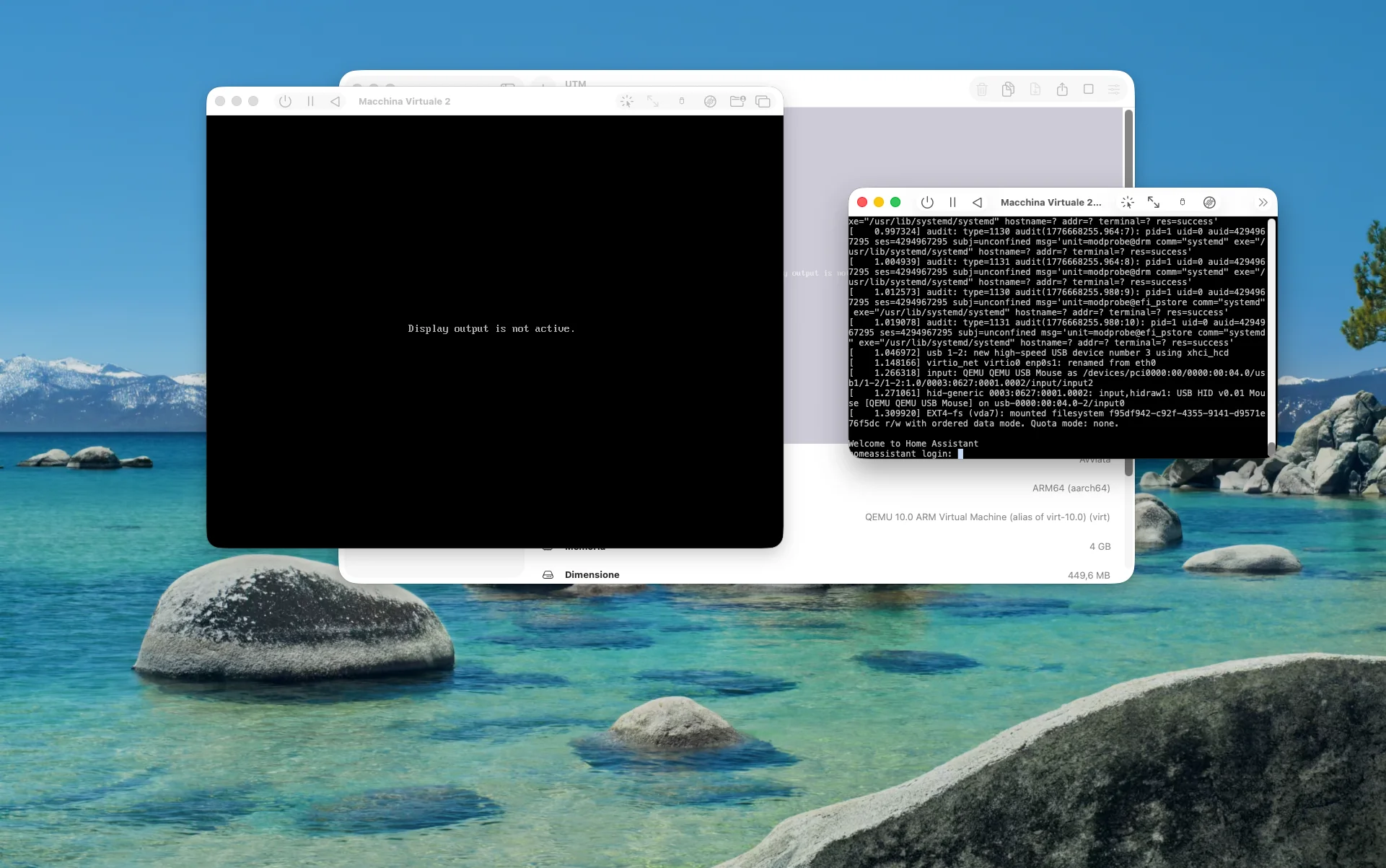
Task: Click the power button on Macchina Virtuale 2 toolbar
Action: tap(286, 101)
